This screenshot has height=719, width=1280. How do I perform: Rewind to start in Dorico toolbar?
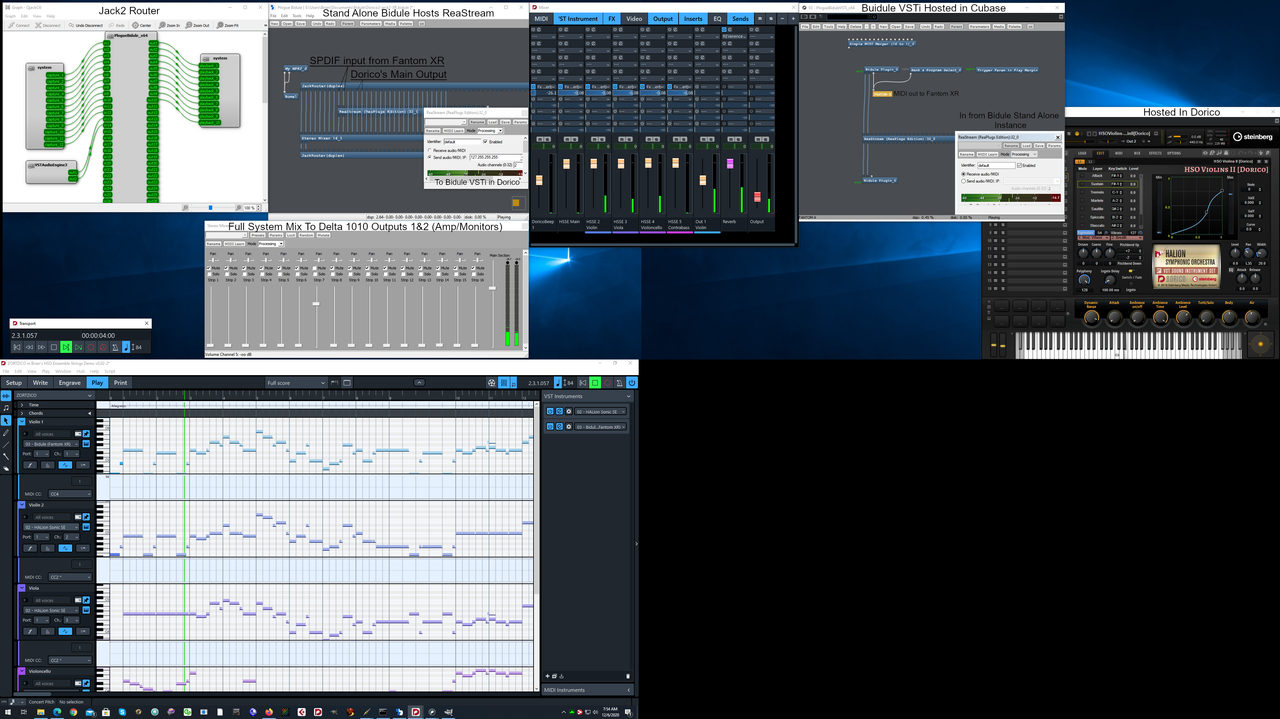(582, 383)
